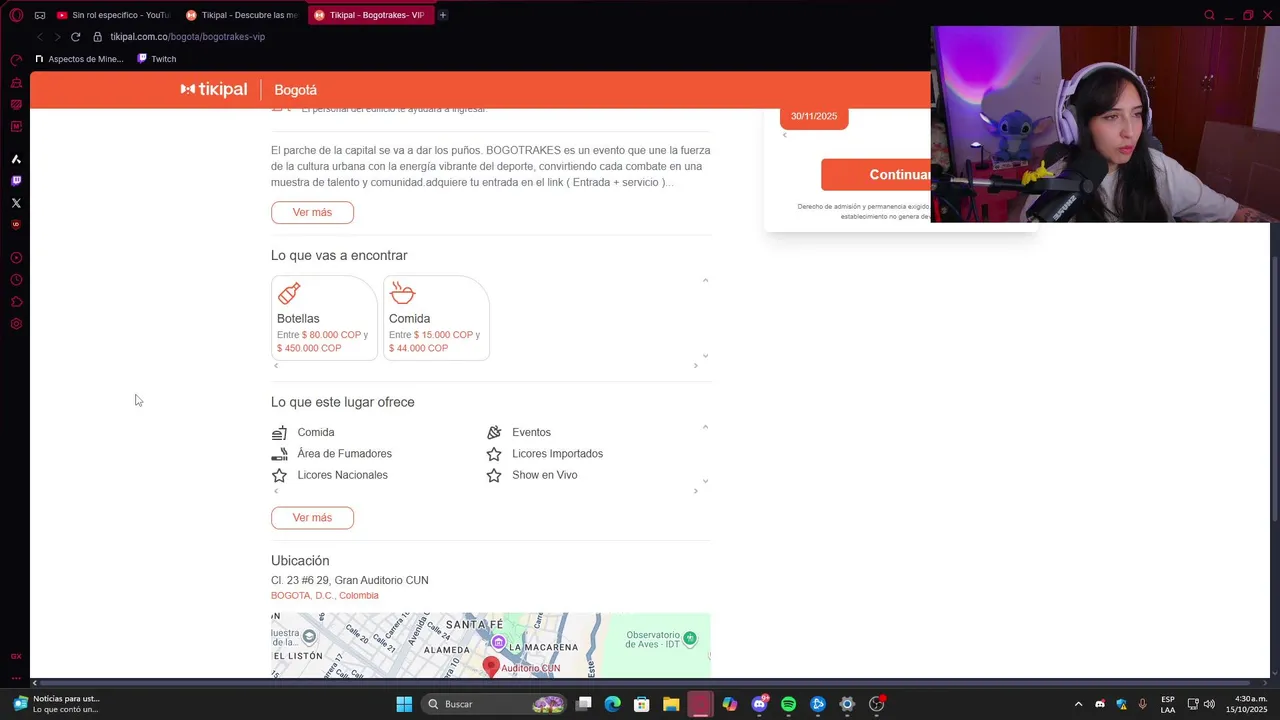Open GX Control speedometer icon in sidebar
1280x720 pixels.
(x=16, y=61)
